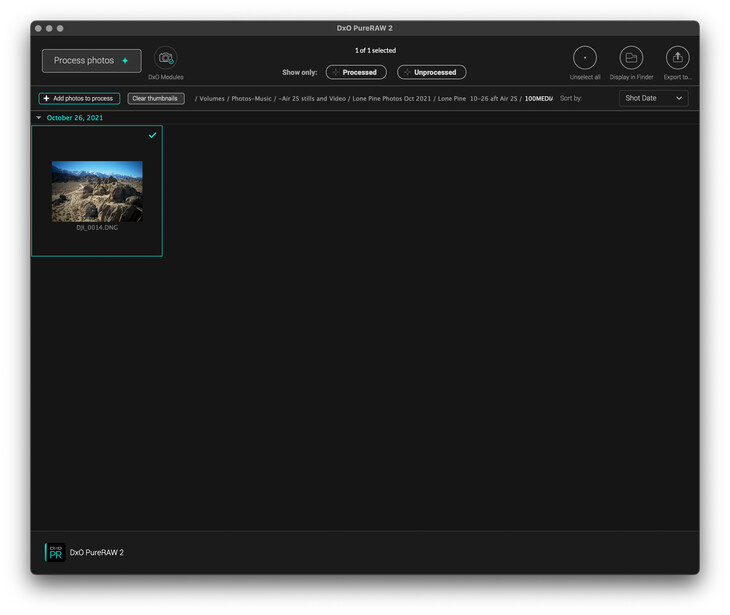Open the Shot Date sort dropdown

(x=653, y=98)
